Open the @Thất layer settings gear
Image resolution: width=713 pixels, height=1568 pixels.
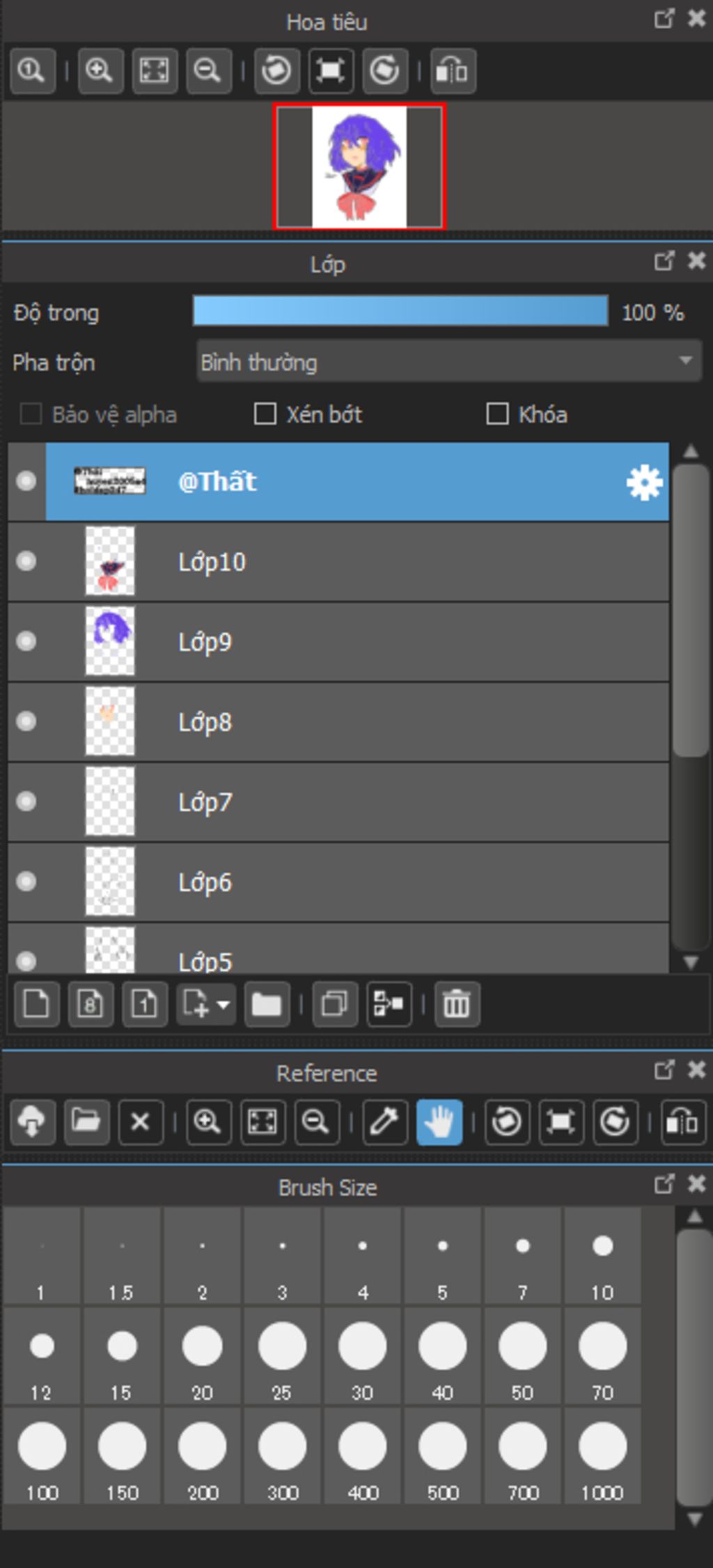[644, 483]
